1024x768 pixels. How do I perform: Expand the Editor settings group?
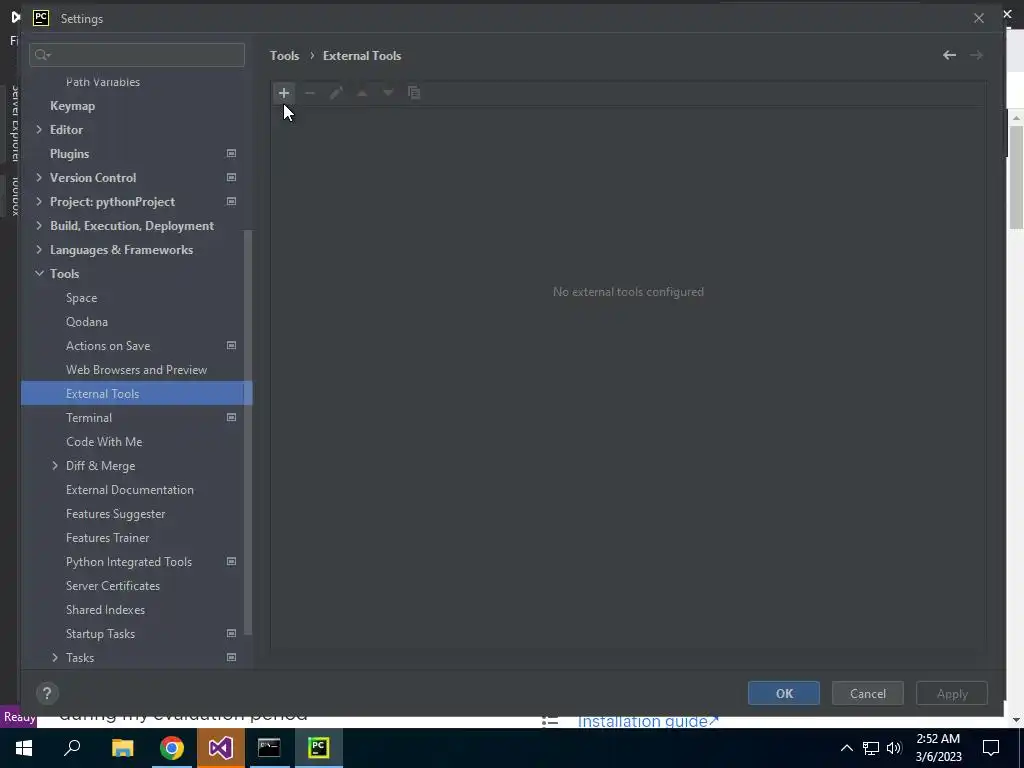point(39,129)
